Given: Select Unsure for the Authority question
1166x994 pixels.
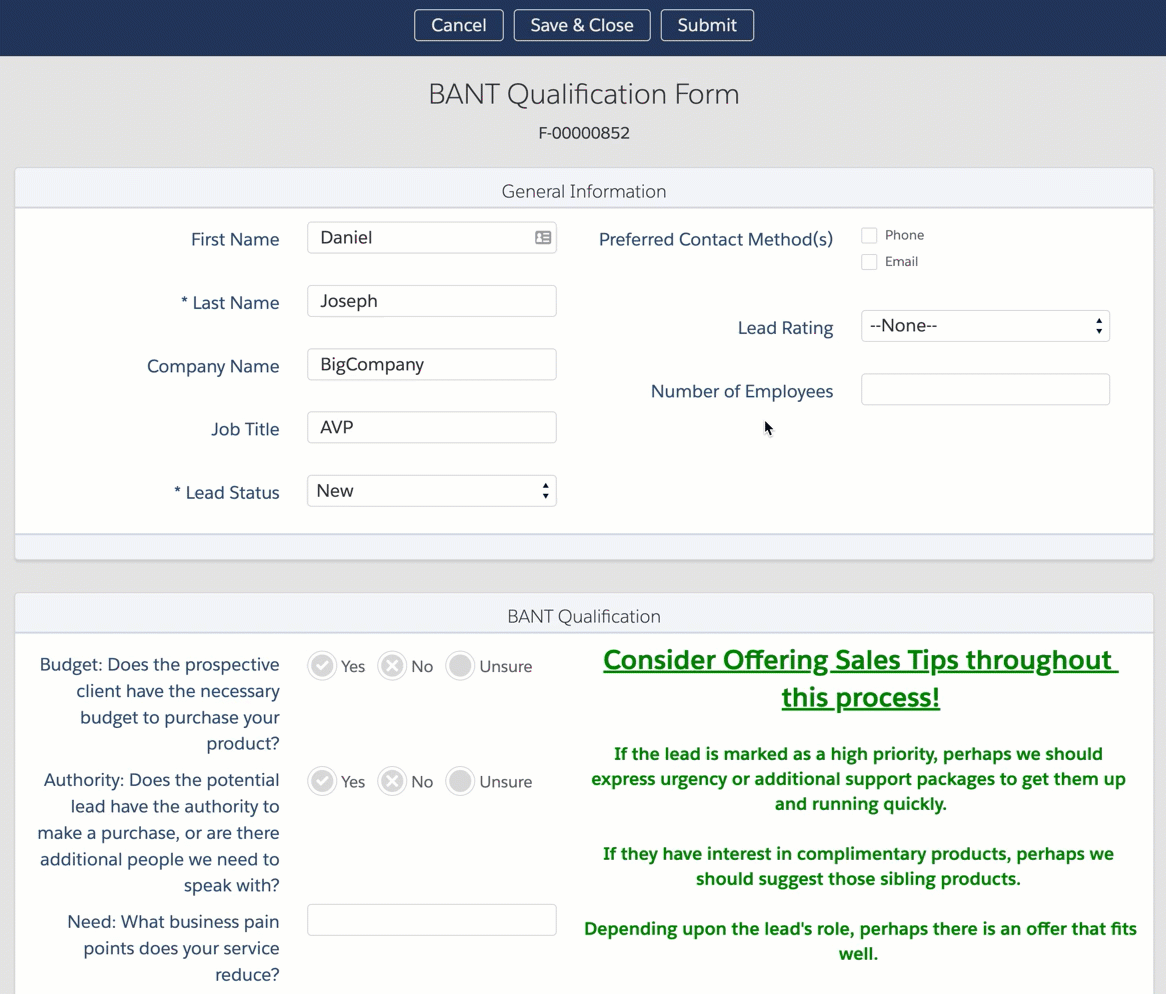Looking at the screenshot, I should 460,781.
